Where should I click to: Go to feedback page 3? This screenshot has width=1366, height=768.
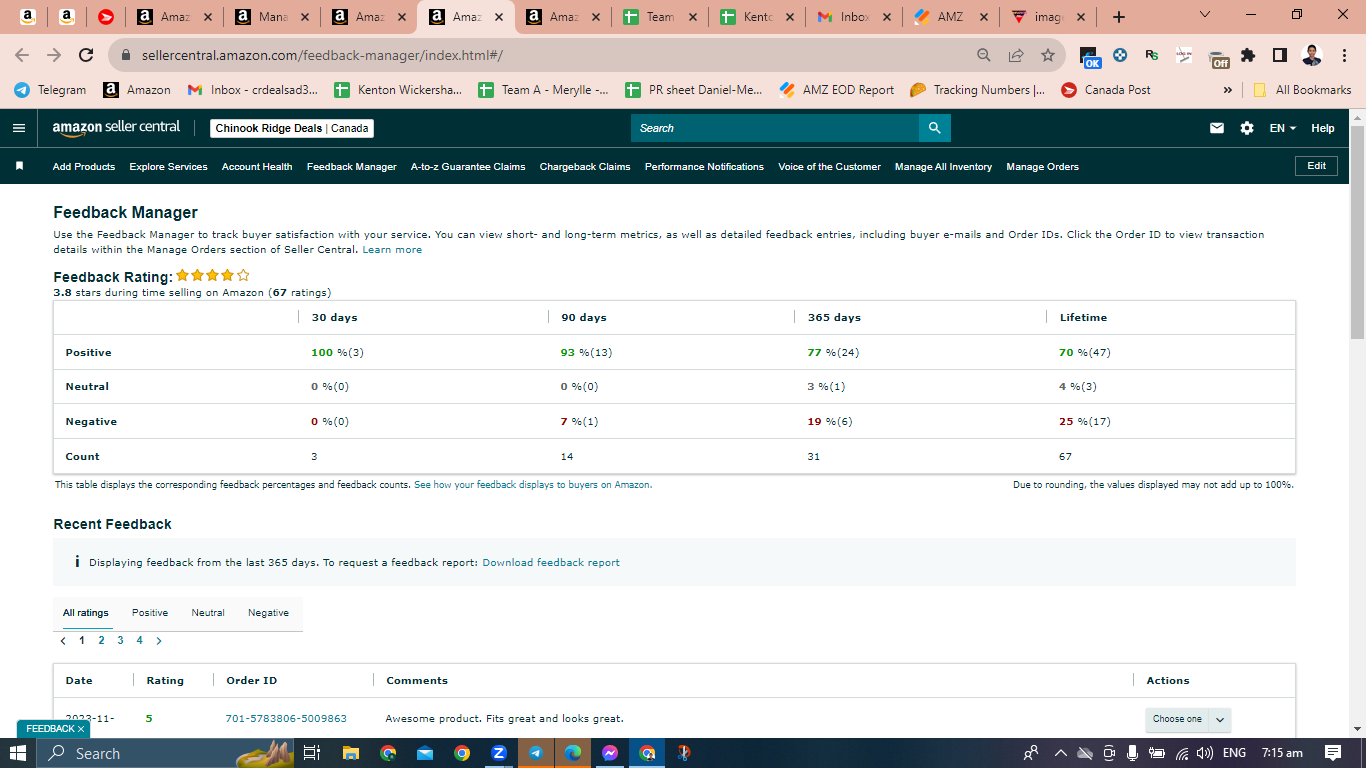pyautogui.click(x=120, y=641)
